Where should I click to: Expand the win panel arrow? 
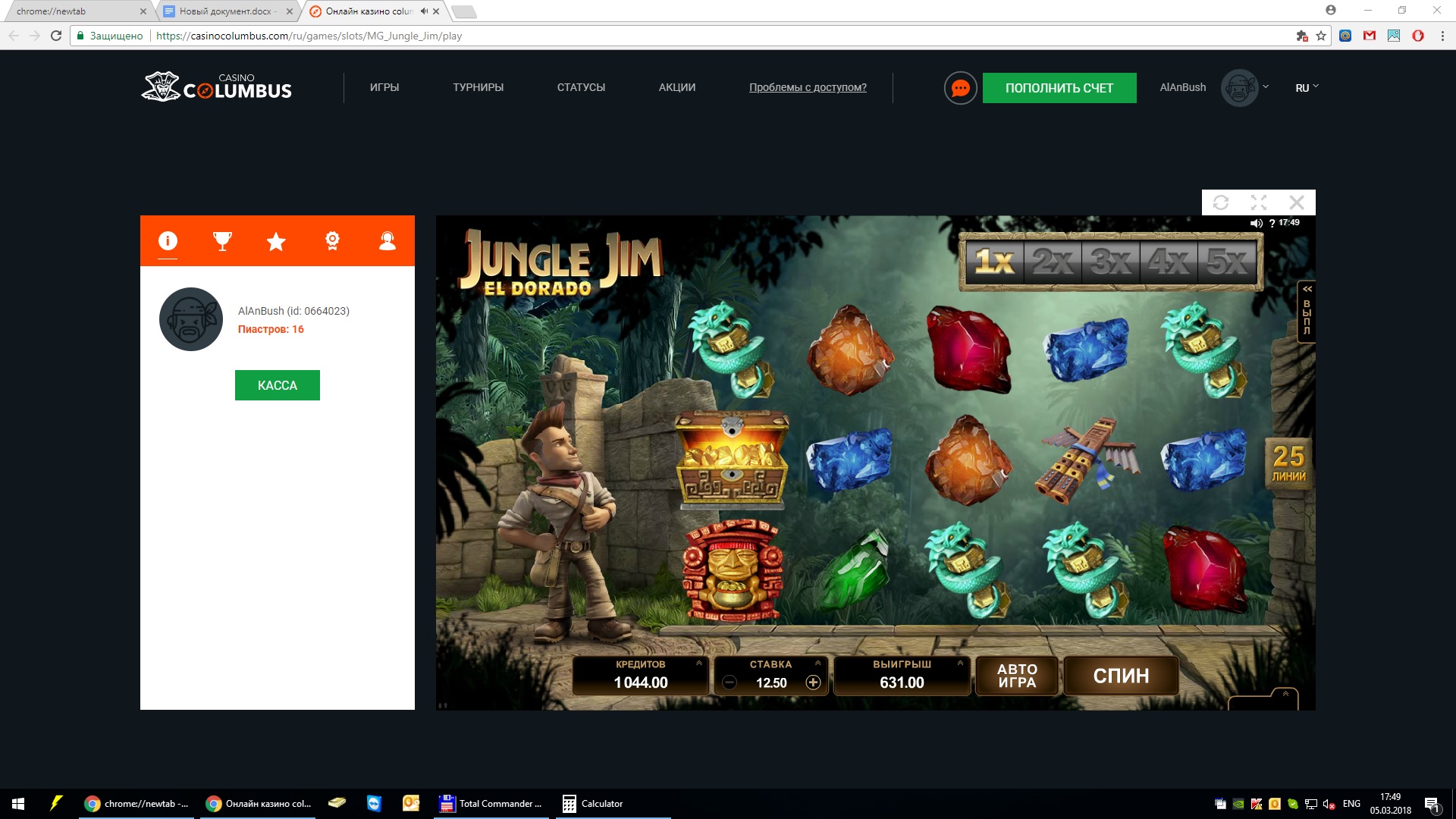pyautogui.click(x=960, y=663)
